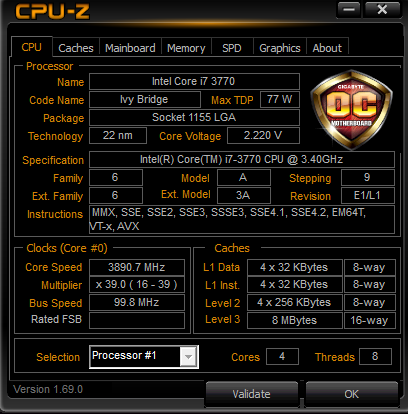Viewport: 408px width, 414px height.
Task: Click the empty Rated FSB field
Action: (x=137, y=320)
